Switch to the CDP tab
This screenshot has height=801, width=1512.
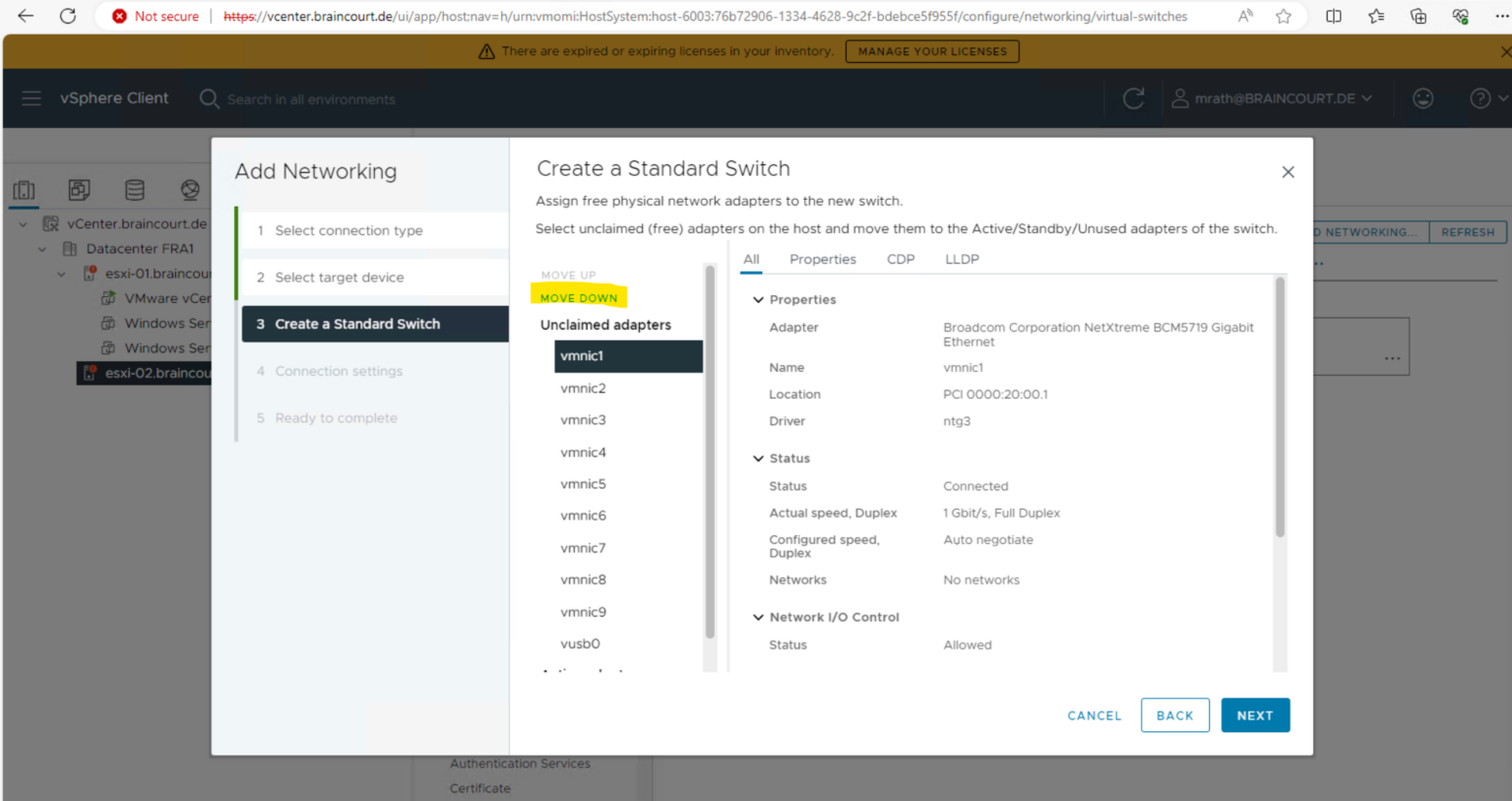pyautogui.click(x=900, y=260)
